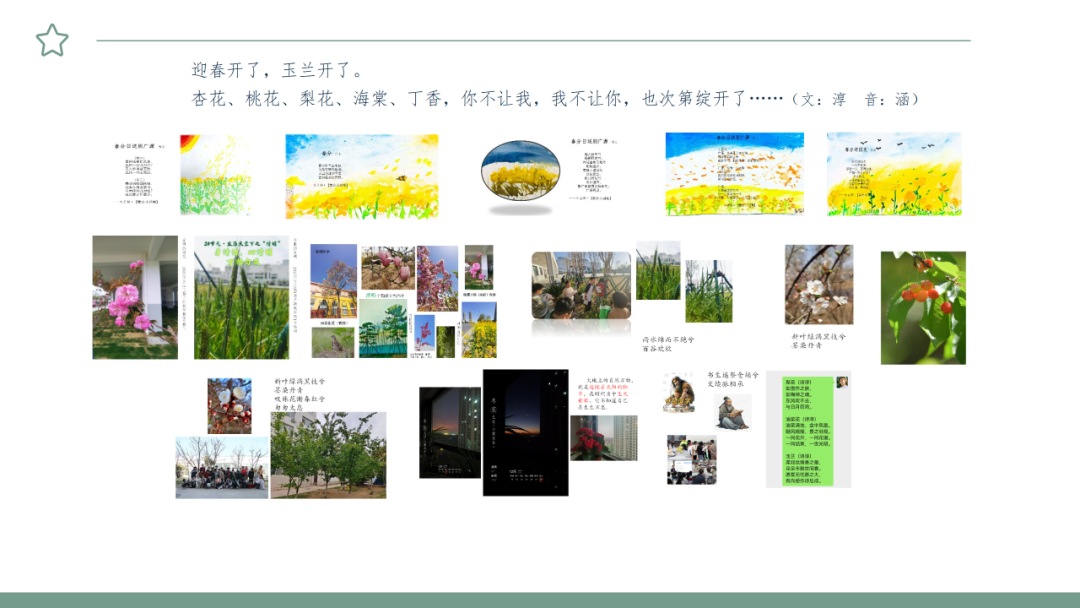The height and width of the screenshot is (608, 1080).
Task: Click the green footer bar
Action: [x=540, y=599]
